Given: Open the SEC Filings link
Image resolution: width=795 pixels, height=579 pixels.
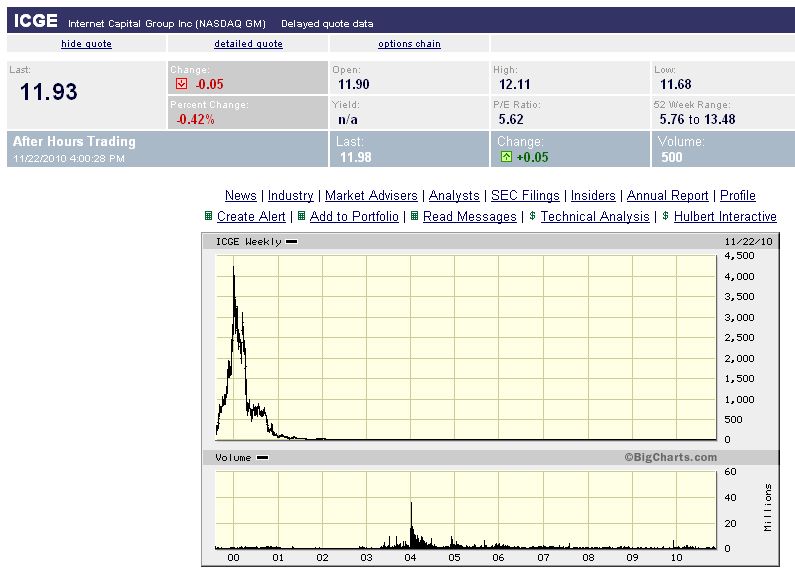Looking at the screenshot, I should (x=525, y=195).
